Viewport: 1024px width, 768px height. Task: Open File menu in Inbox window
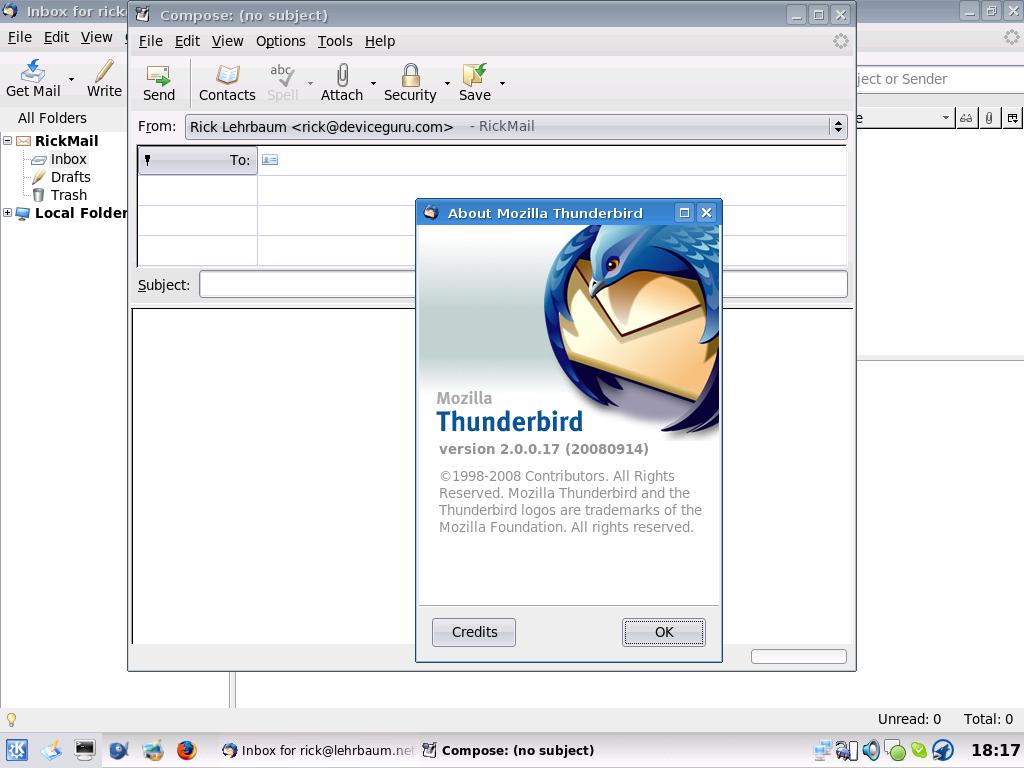click(20, 37)
